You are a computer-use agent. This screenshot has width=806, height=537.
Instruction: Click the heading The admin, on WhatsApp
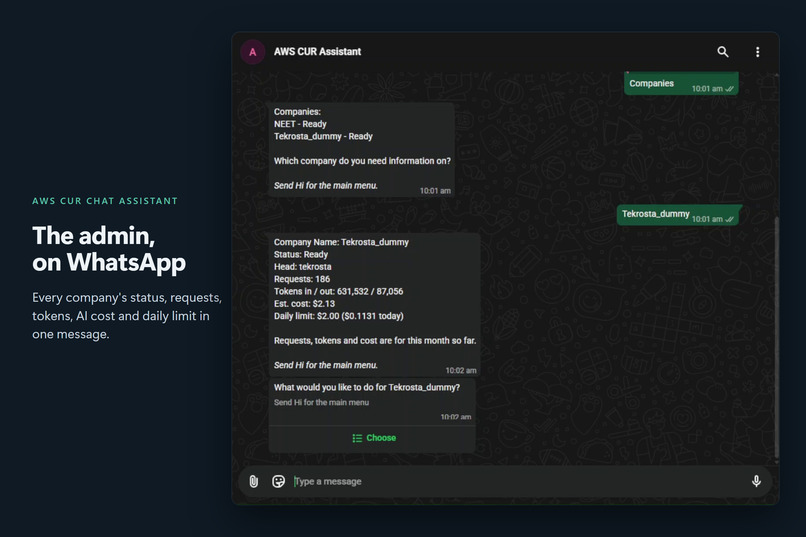coord(109,249)
